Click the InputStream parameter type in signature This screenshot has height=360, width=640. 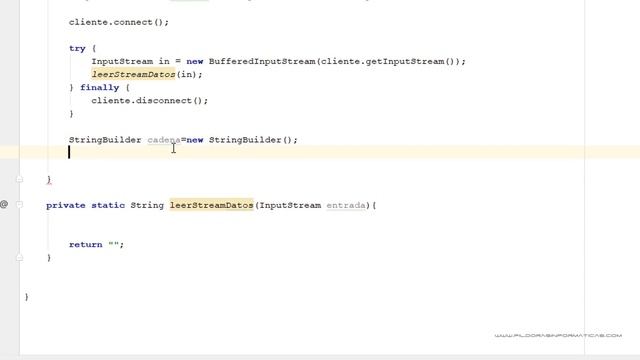(290, 205)
